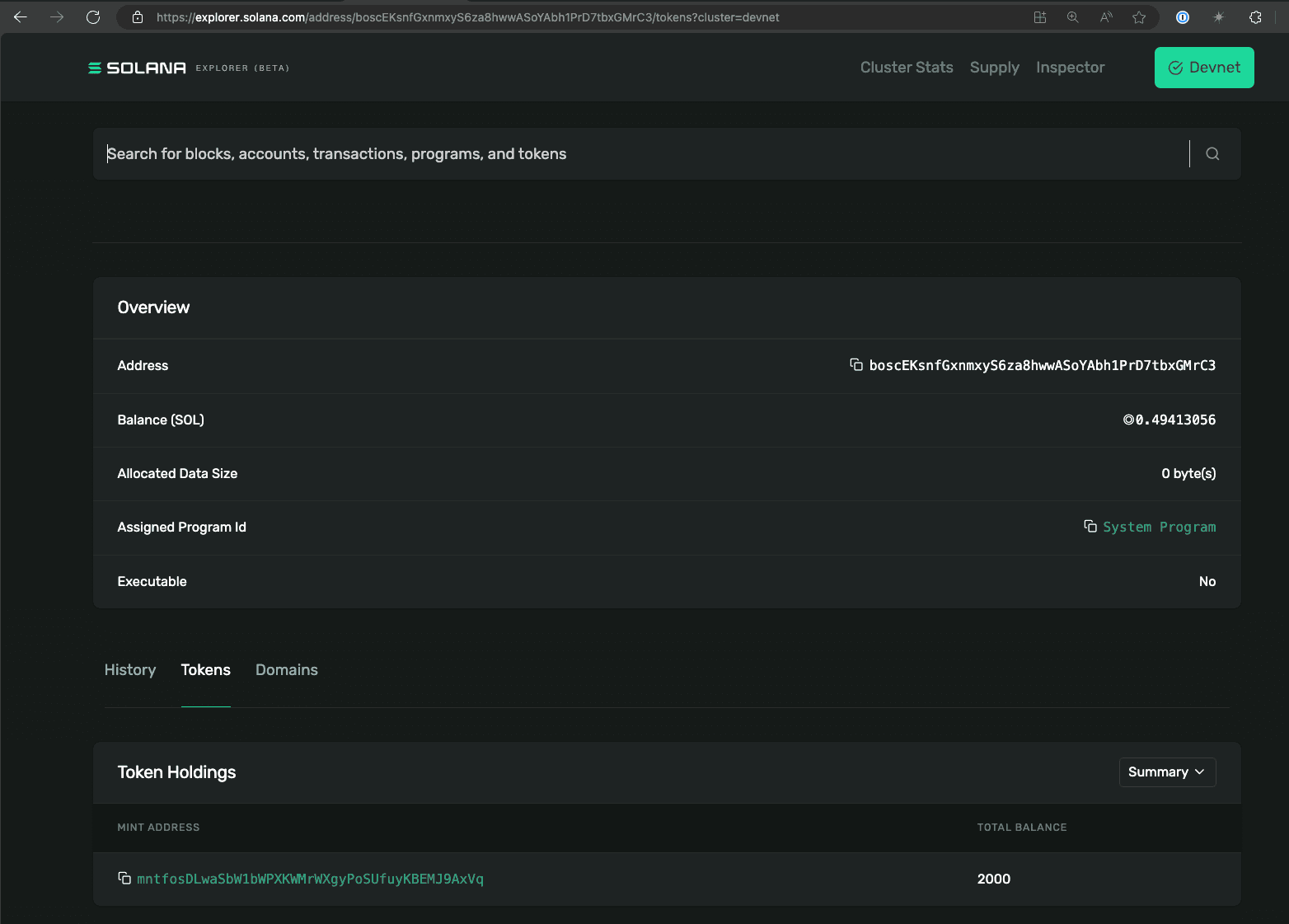This screenshot has height=924, width=1289.
Task: Open the System Program link
Action: [x=1159, y=527]
